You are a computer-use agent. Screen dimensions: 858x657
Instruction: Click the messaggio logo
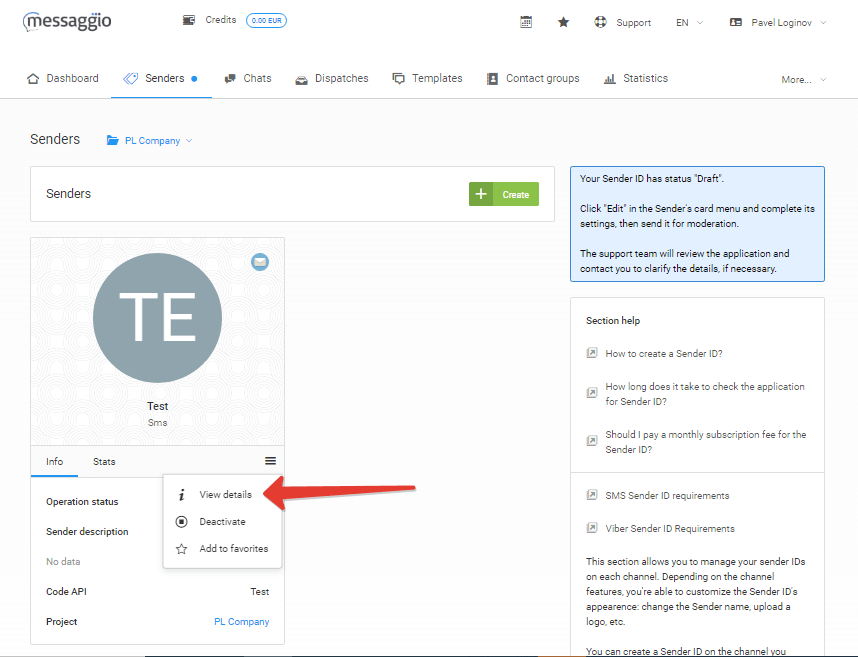[67, 21]
